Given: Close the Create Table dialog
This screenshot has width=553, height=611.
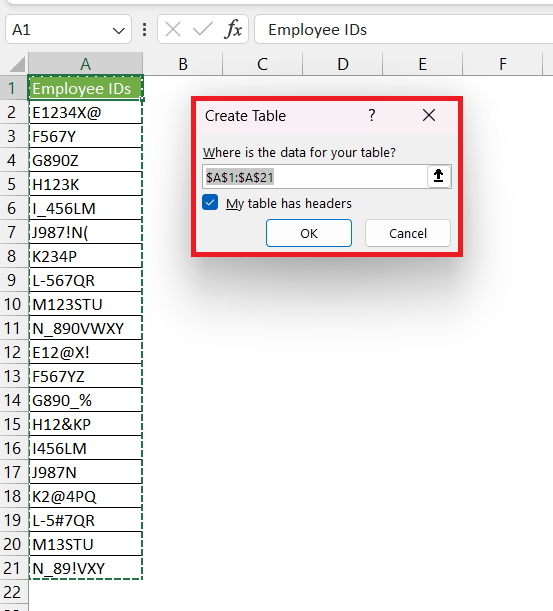Looking at the screenshot, I should pyautogui.click(x=429, y=115).
